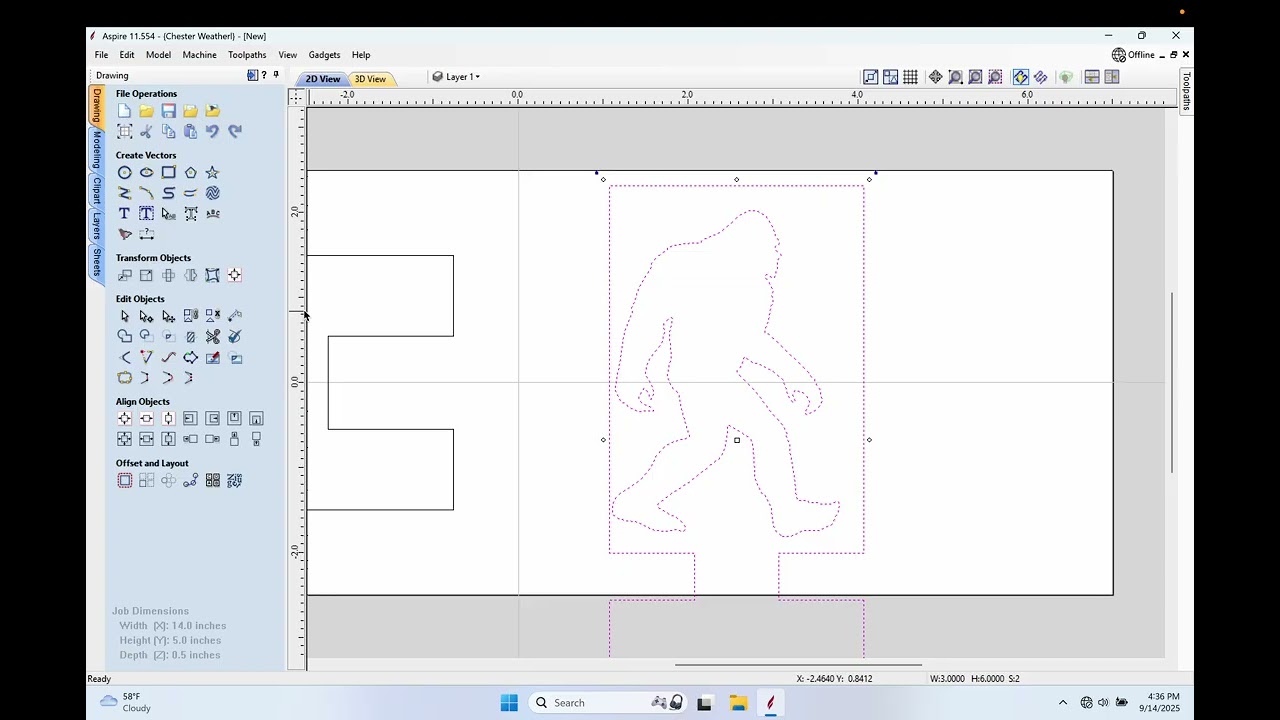The image size is (1280, 720).
Task: Select the Selection arrow tool
Action: 124,316
